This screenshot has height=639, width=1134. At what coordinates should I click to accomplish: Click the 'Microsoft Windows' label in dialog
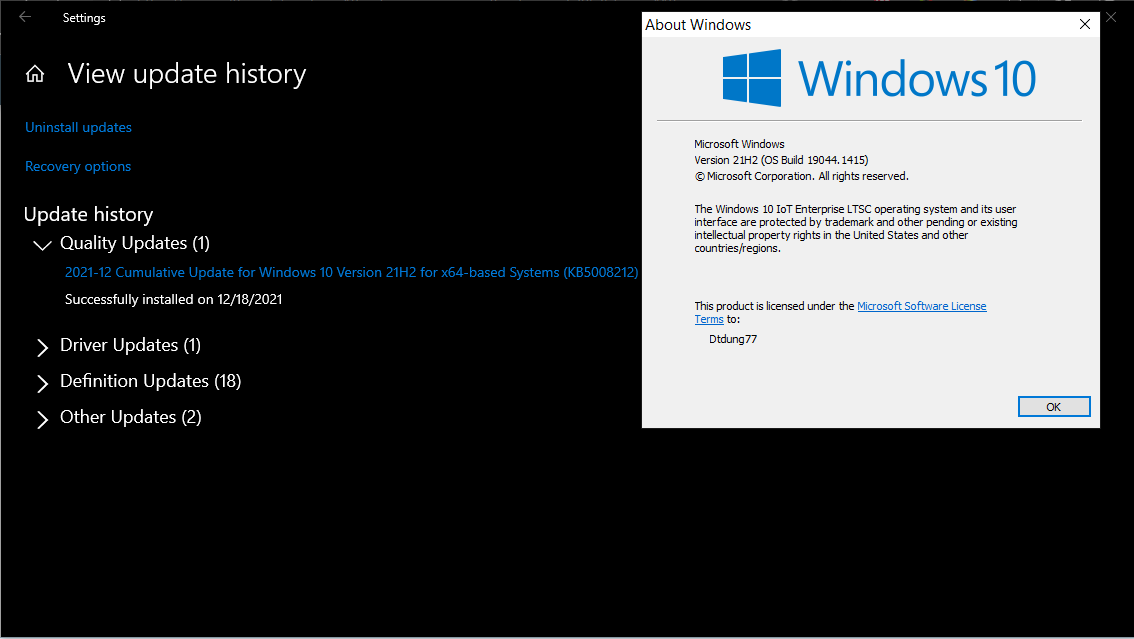click(x=739, y=144)
